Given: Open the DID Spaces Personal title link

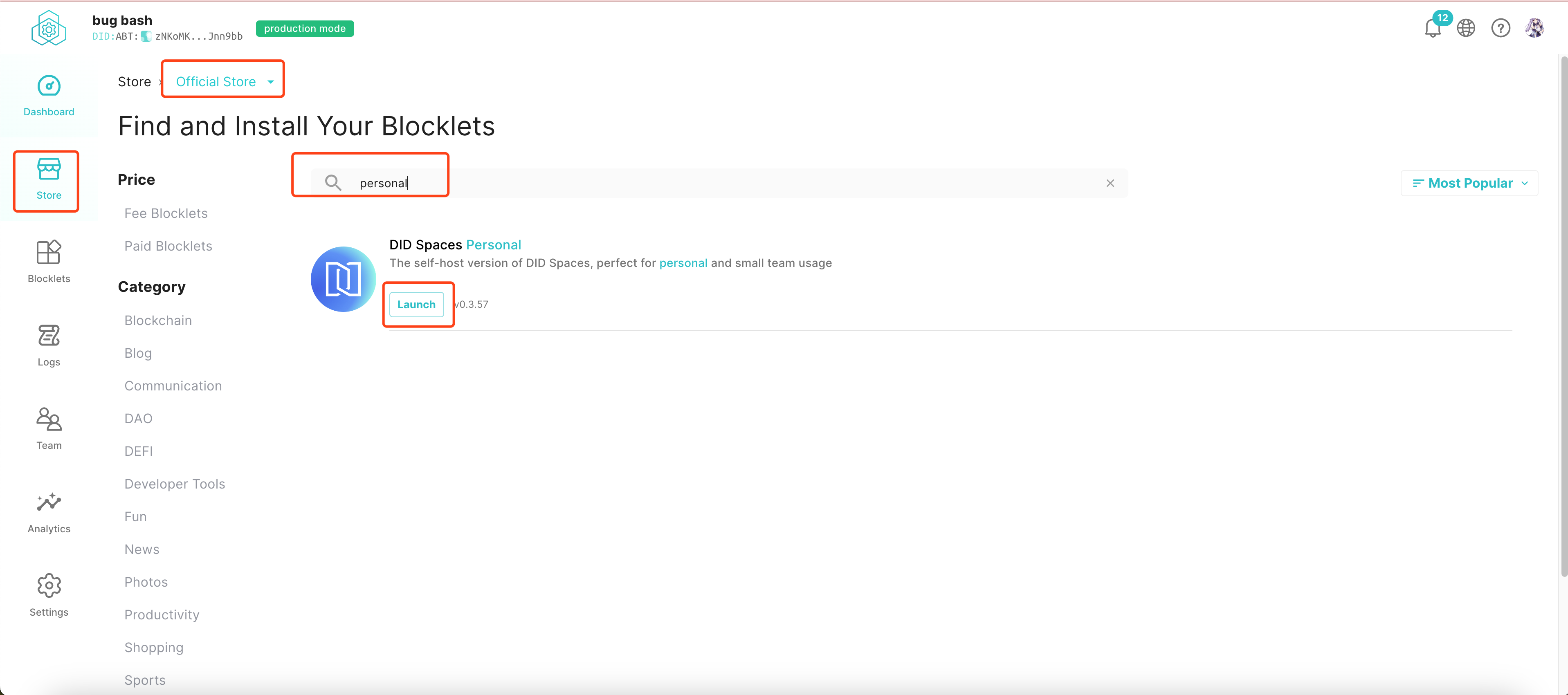Looking at the screenshot, I should 455,244.
